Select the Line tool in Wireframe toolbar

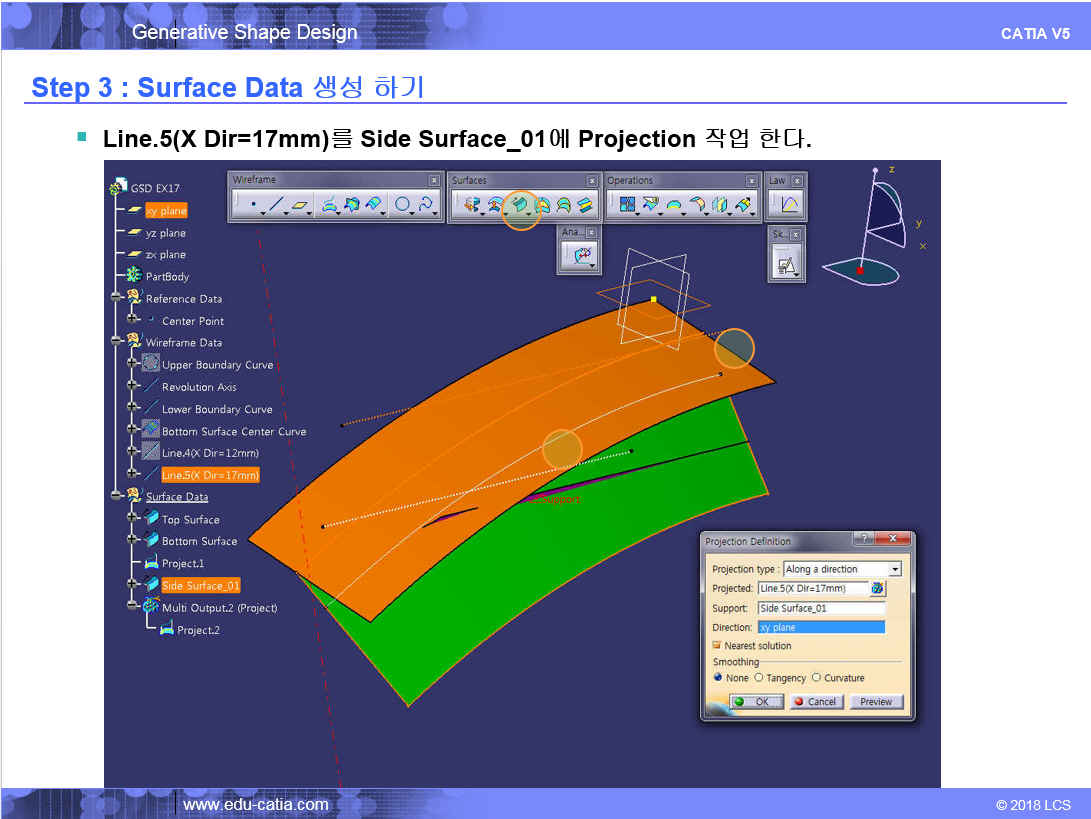pyautogui.click(x=276, y=205)
